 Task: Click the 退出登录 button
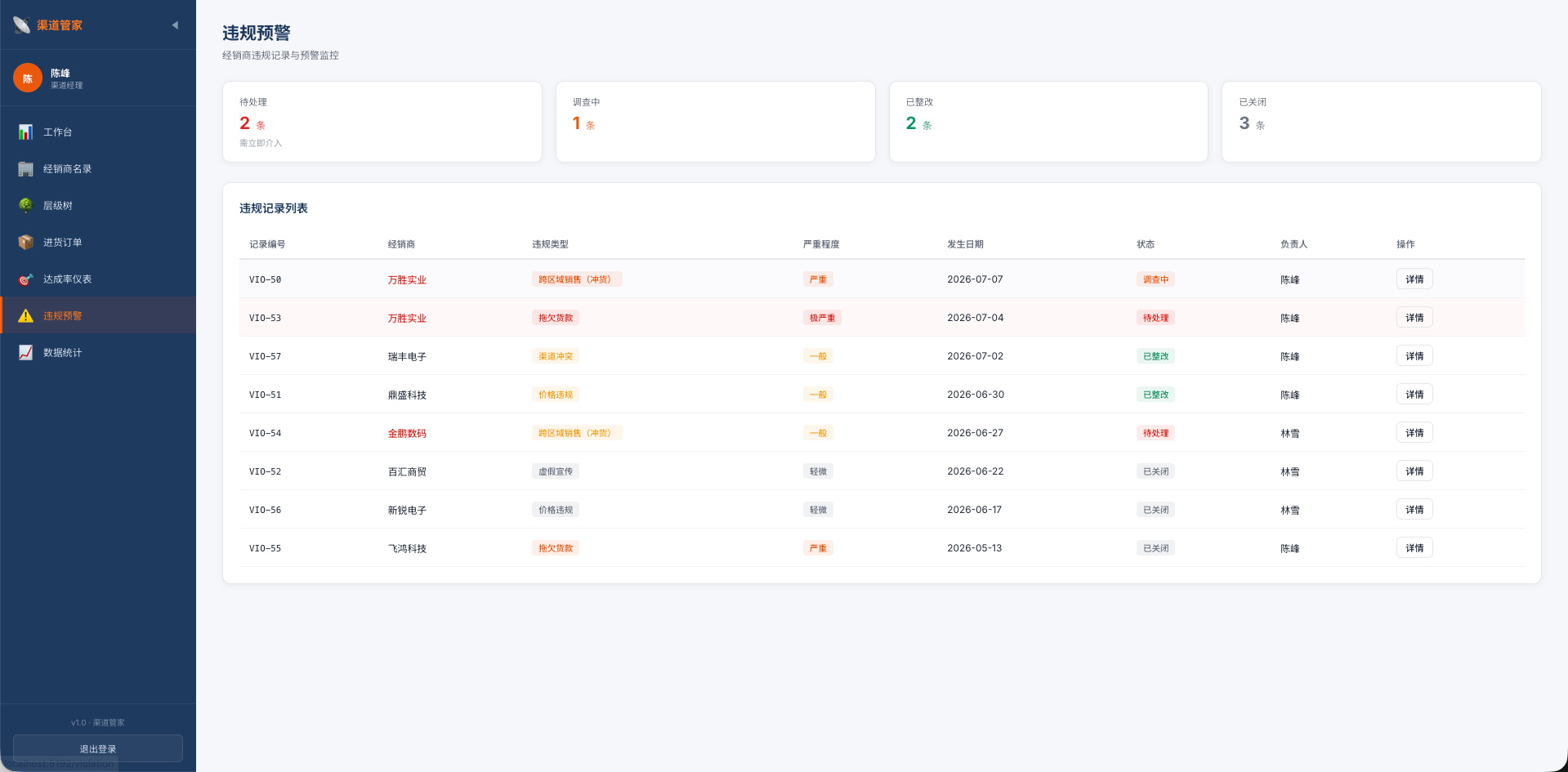point(98,748)
